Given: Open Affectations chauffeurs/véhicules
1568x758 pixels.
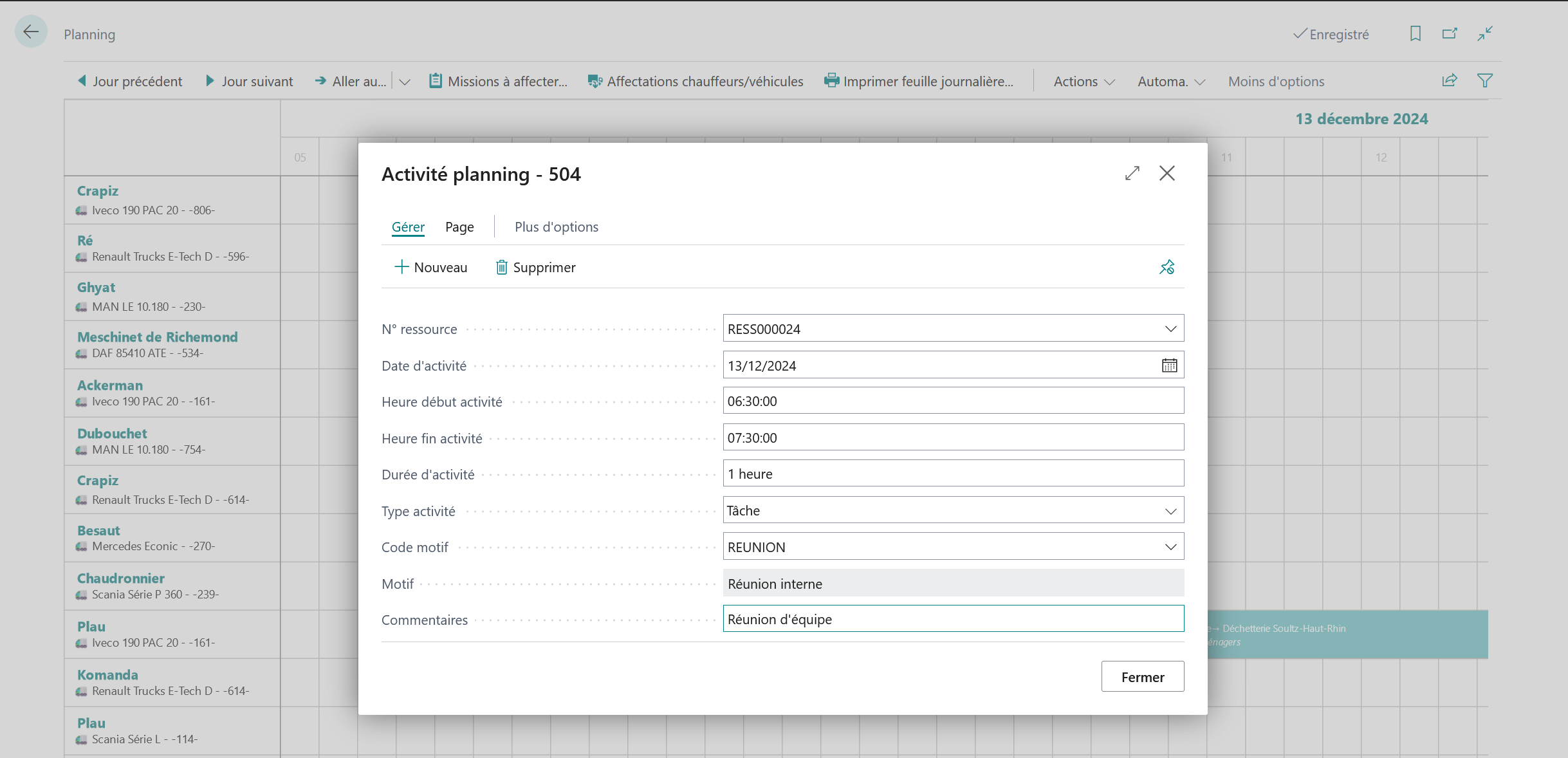Looking at the screenshot, I should [696, 81].
